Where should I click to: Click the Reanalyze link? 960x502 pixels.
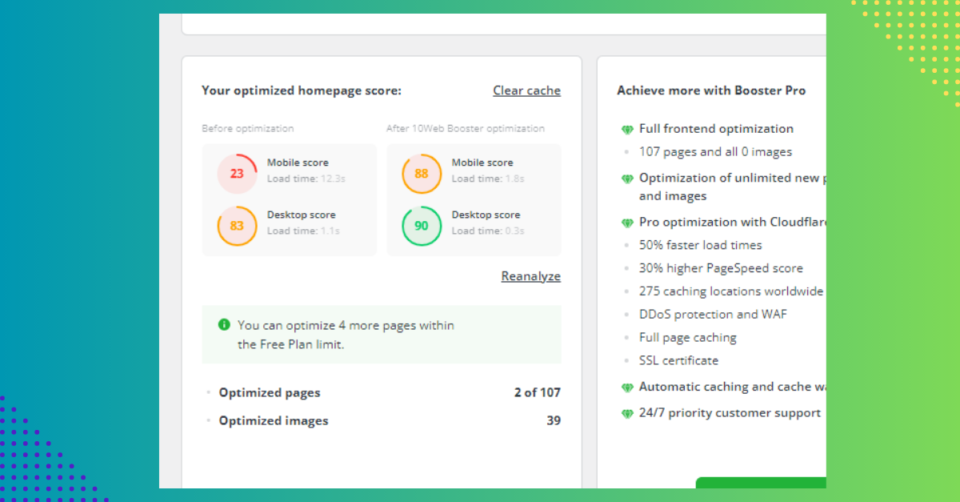click(x=531, y=276)
